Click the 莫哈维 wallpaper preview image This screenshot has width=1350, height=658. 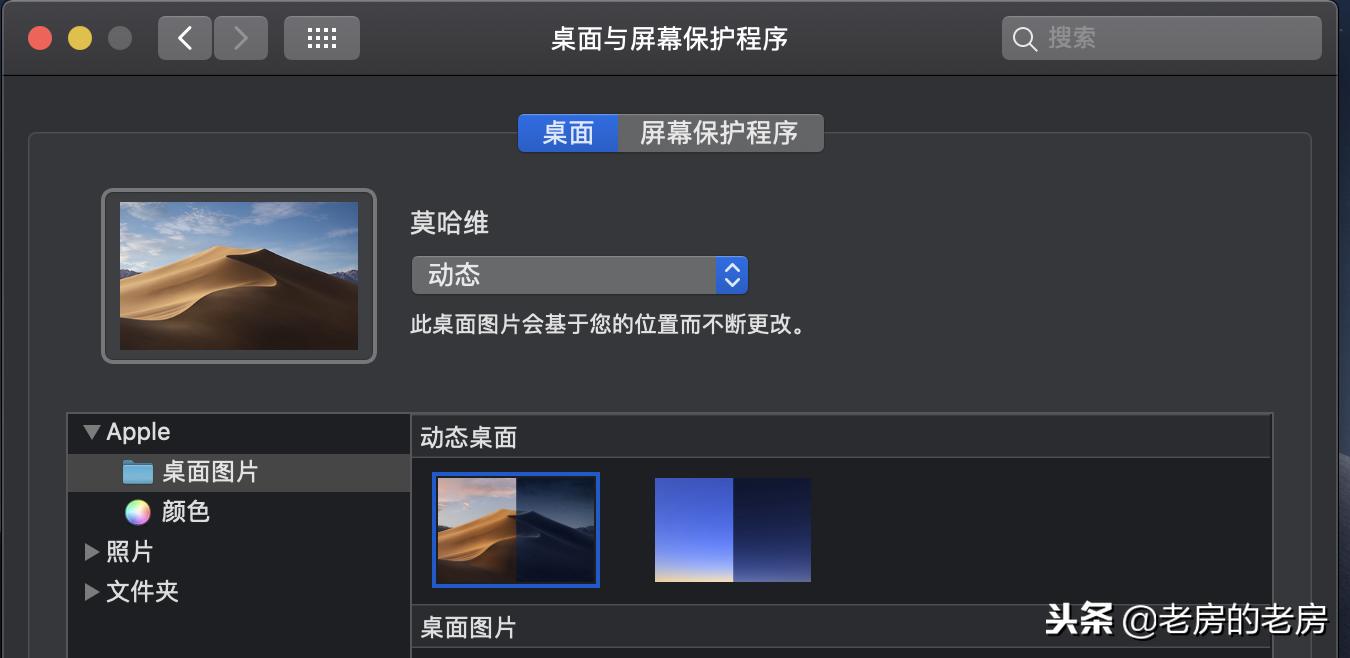[x=238, y=276]
